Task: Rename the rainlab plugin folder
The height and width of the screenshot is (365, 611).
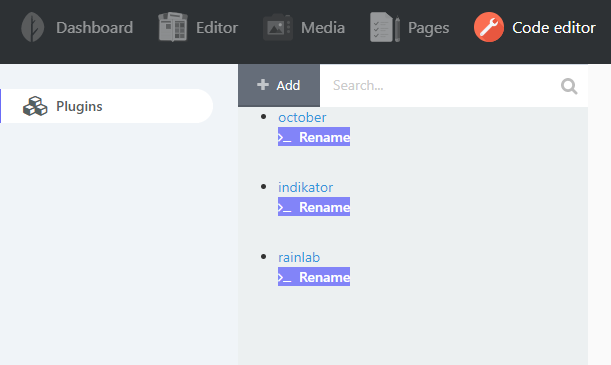Action: (314, 277)
